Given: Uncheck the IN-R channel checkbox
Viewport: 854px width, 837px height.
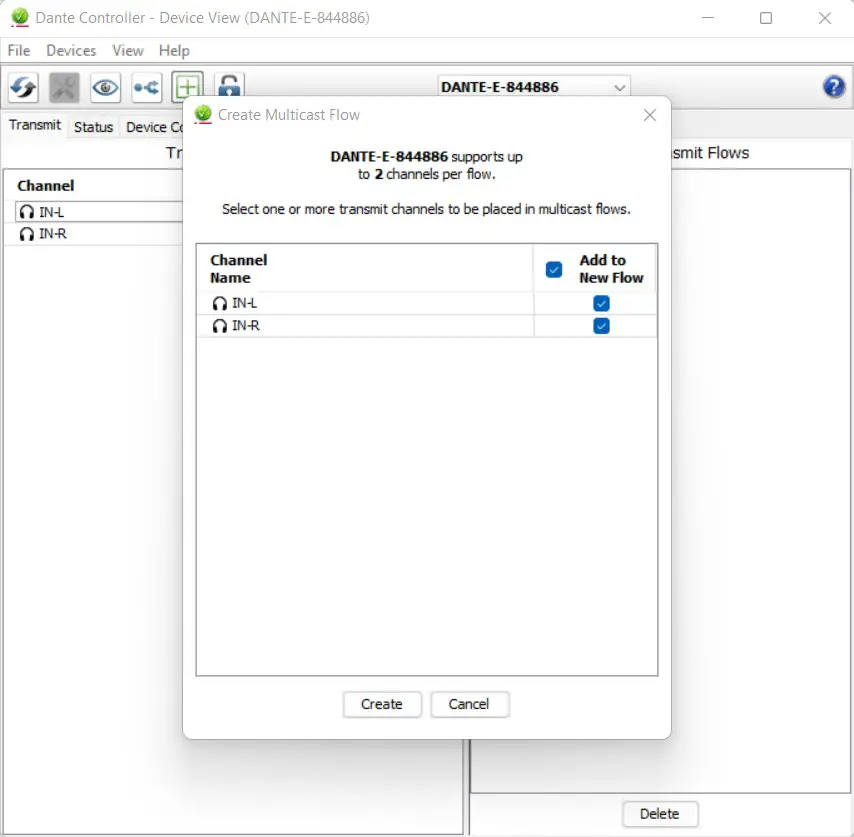Looking at the screenshot, I should coord(601,325).
